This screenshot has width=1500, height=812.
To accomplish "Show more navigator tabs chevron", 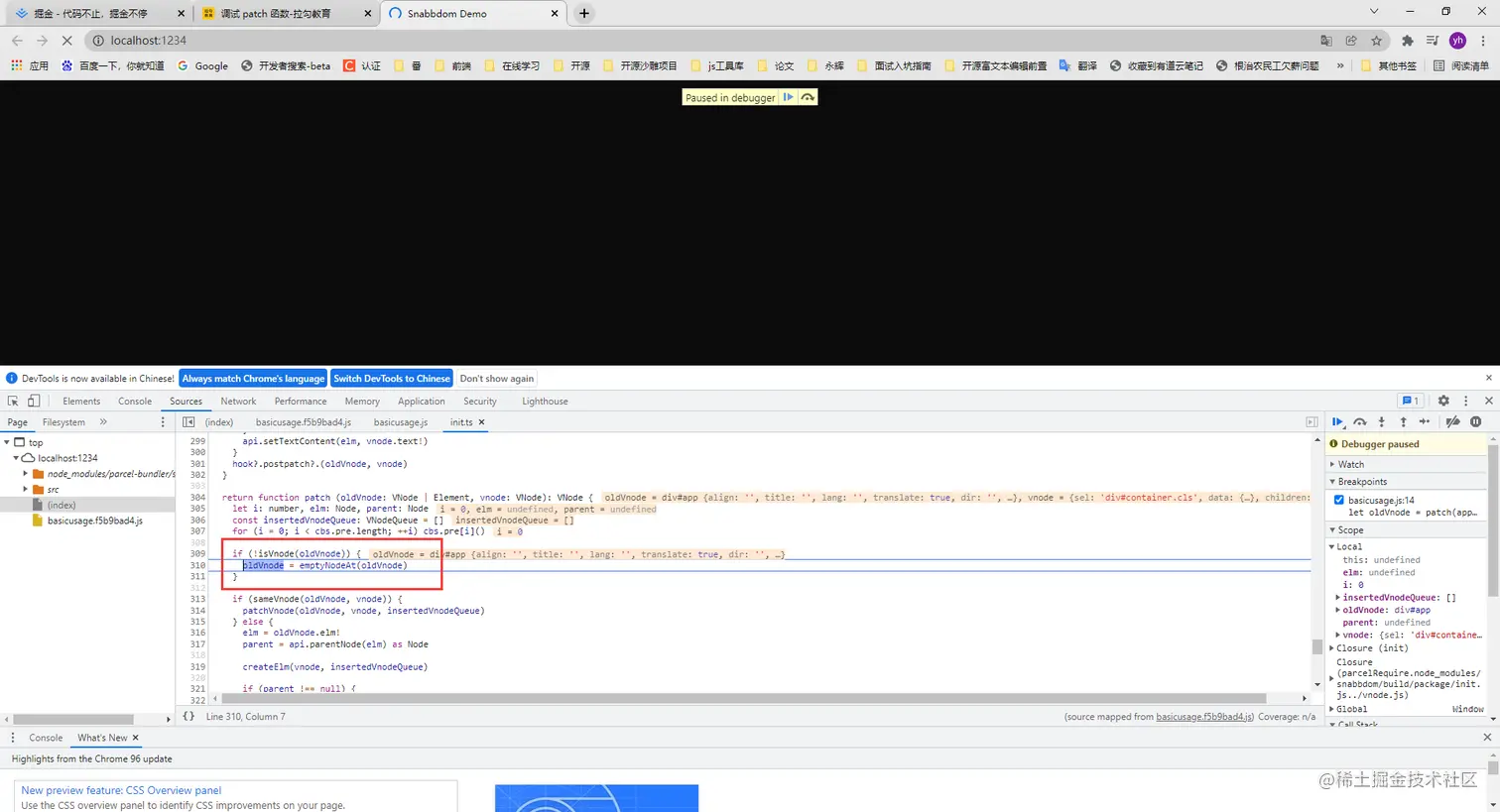I will (103, 422).
